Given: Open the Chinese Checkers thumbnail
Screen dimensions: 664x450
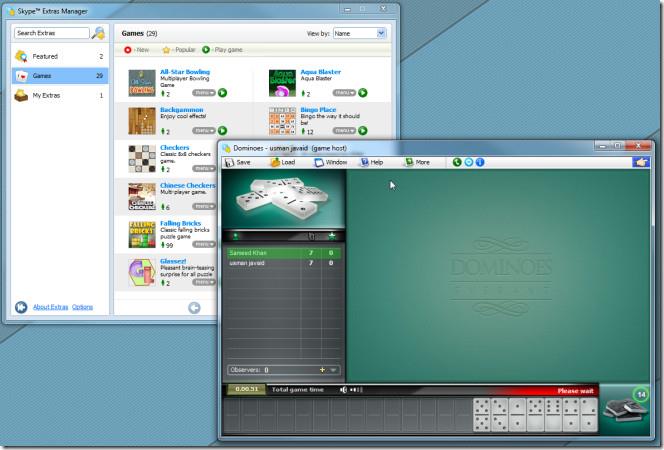Looking at the screenshot, I should point(142,196).
